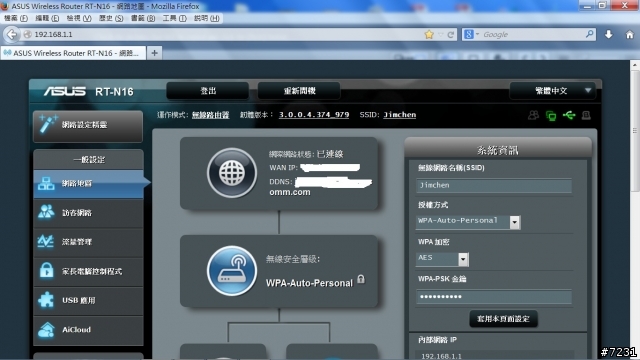The width and height of the screenshot is (640, 360).
Task: Click the Internet globe status icon
Action: (232, 173)
